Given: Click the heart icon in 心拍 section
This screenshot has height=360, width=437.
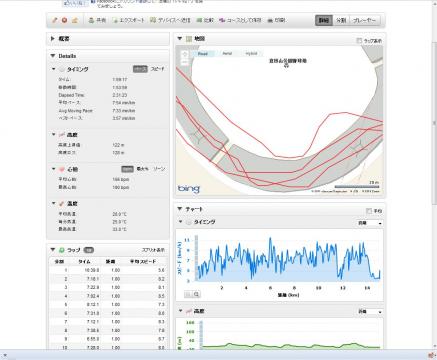Looking at the screenshot, I should 62,169.
